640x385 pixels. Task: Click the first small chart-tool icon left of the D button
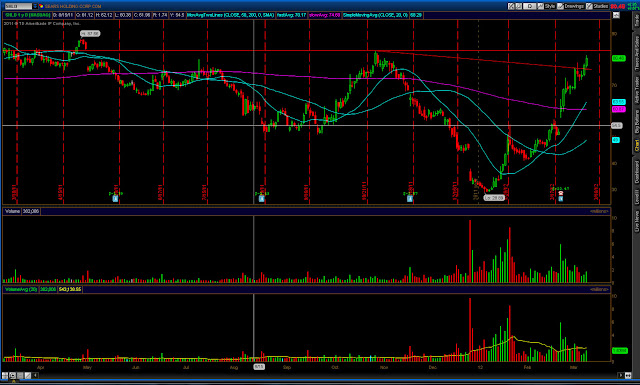click(511, 6)
